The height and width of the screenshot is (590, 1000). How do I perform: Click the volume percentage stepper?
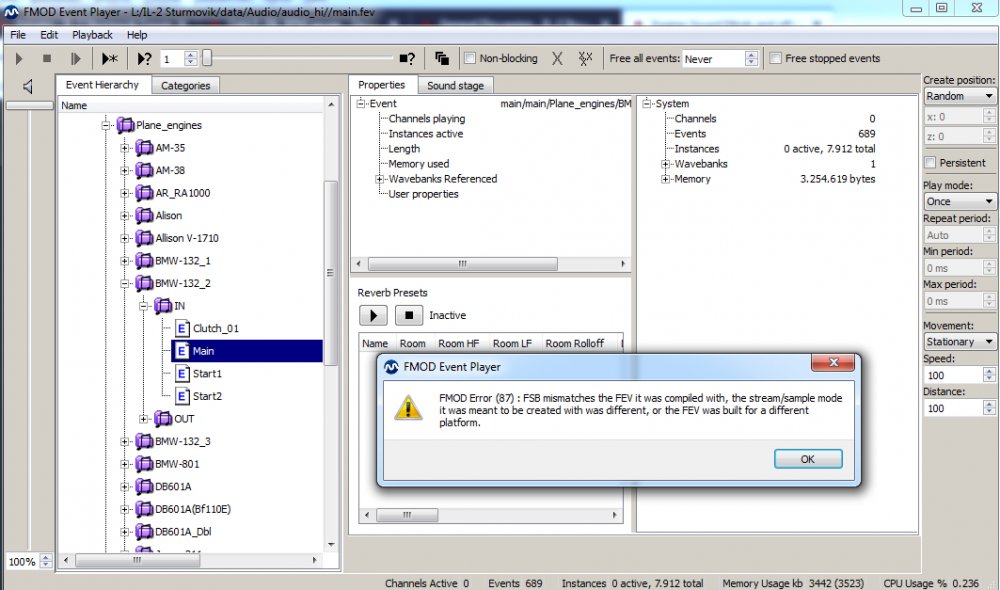(46, 561)
